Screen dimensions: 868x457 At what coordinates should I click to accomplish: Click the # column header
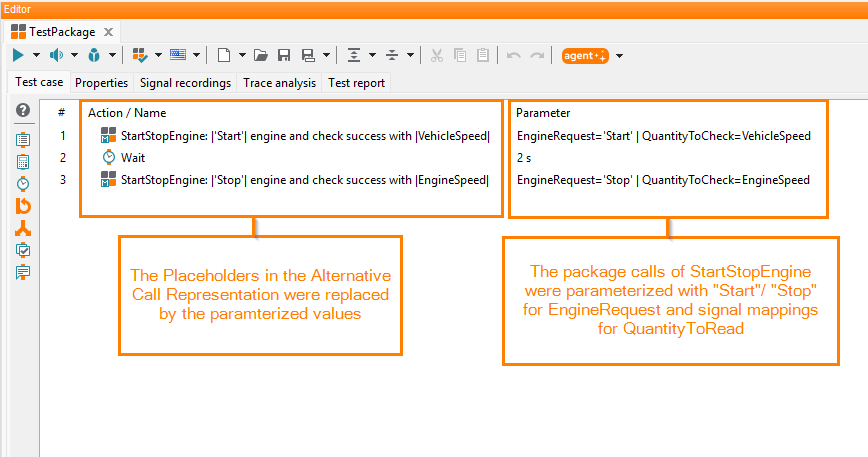pyautogui.click(x=61, y=113)
